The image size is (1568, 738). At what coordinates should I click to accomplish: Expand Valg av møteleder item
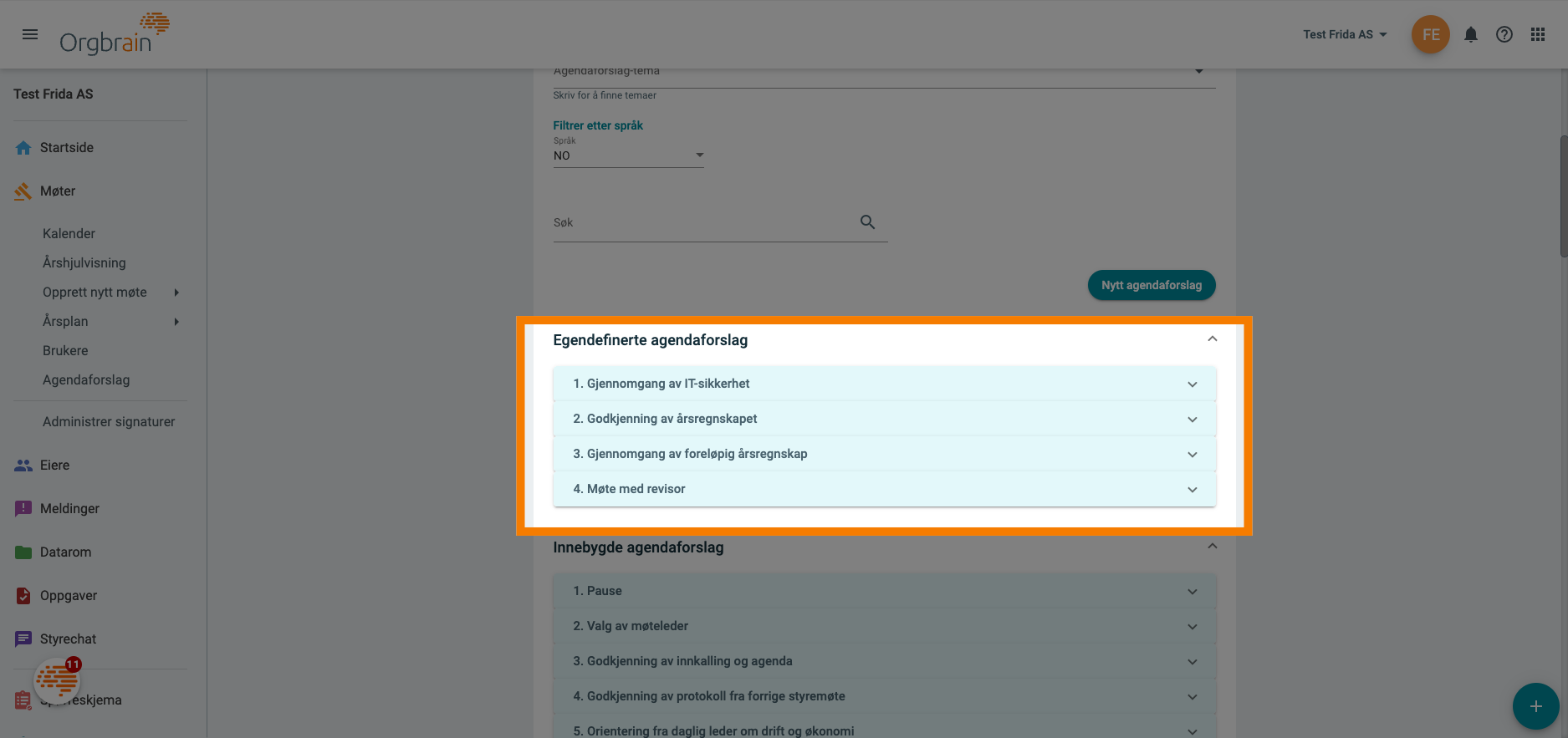pyautogui.click(x=884, y=626)
